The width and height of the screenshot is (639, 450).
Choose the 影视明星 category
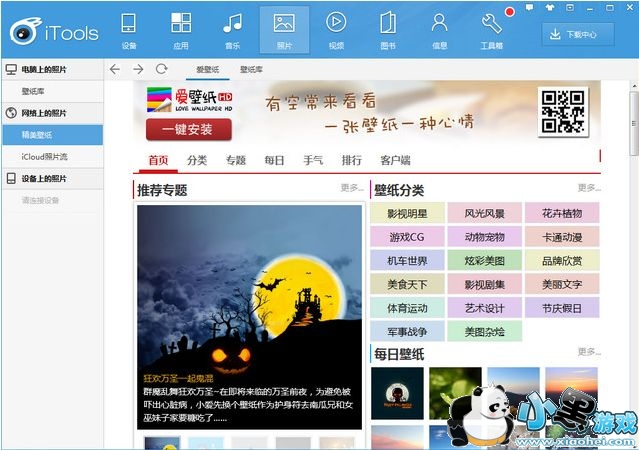click(407, 213)
